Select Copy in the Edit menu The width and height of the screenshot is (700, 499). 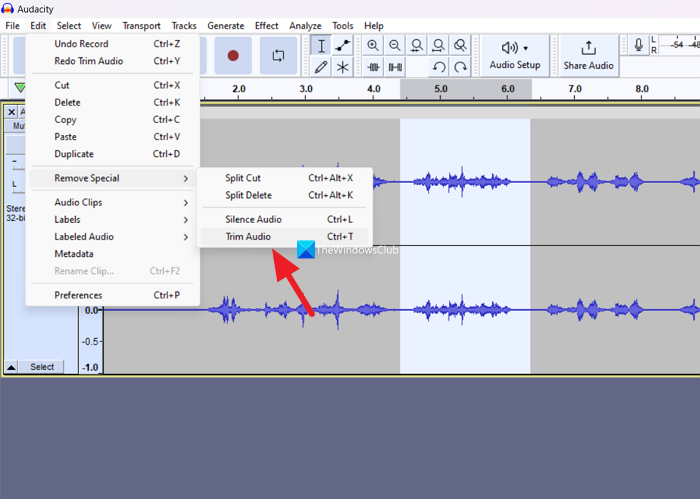(112, 120)
